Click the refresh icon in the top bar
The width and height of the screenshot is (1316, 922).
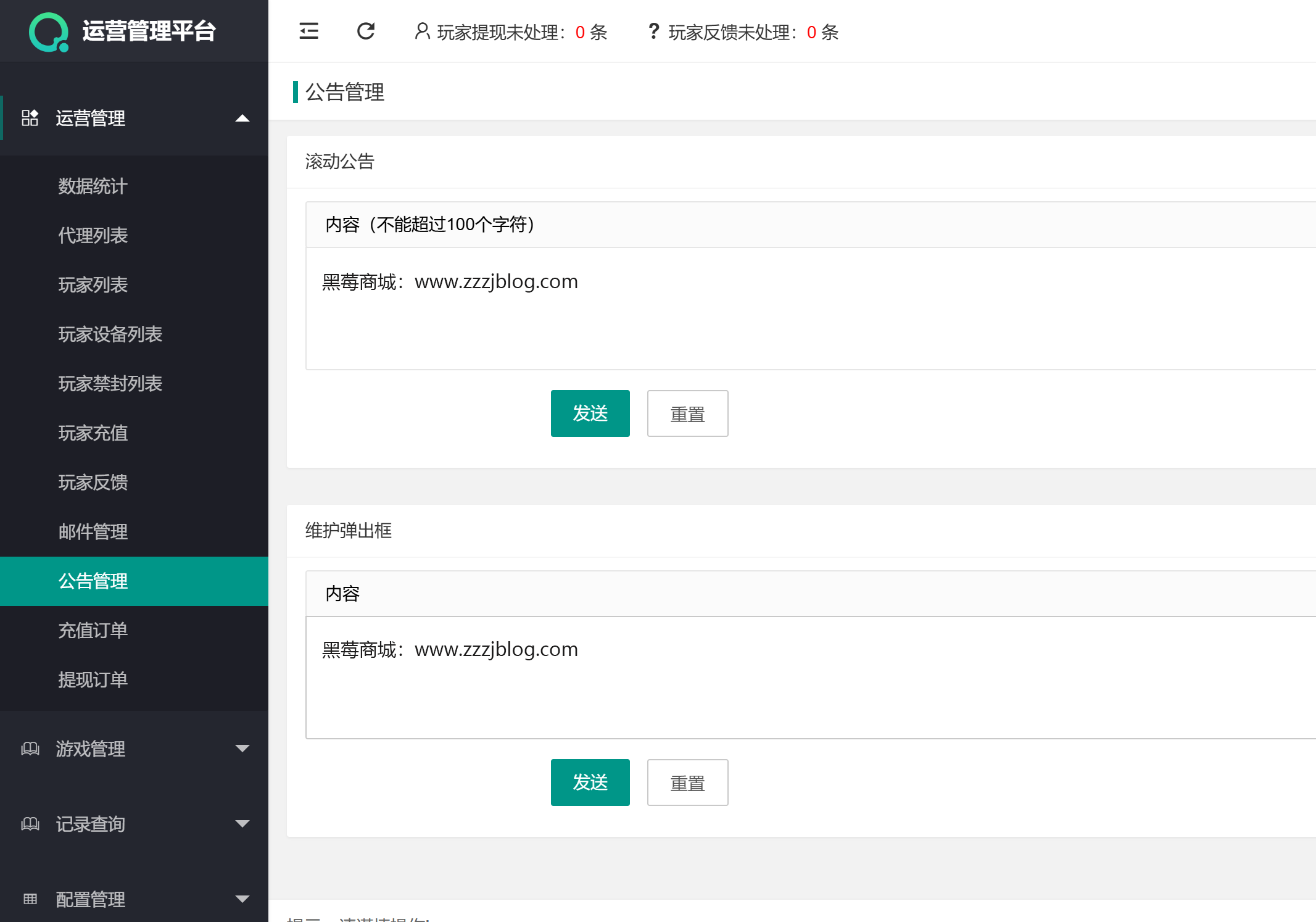[x=366, y=31]
